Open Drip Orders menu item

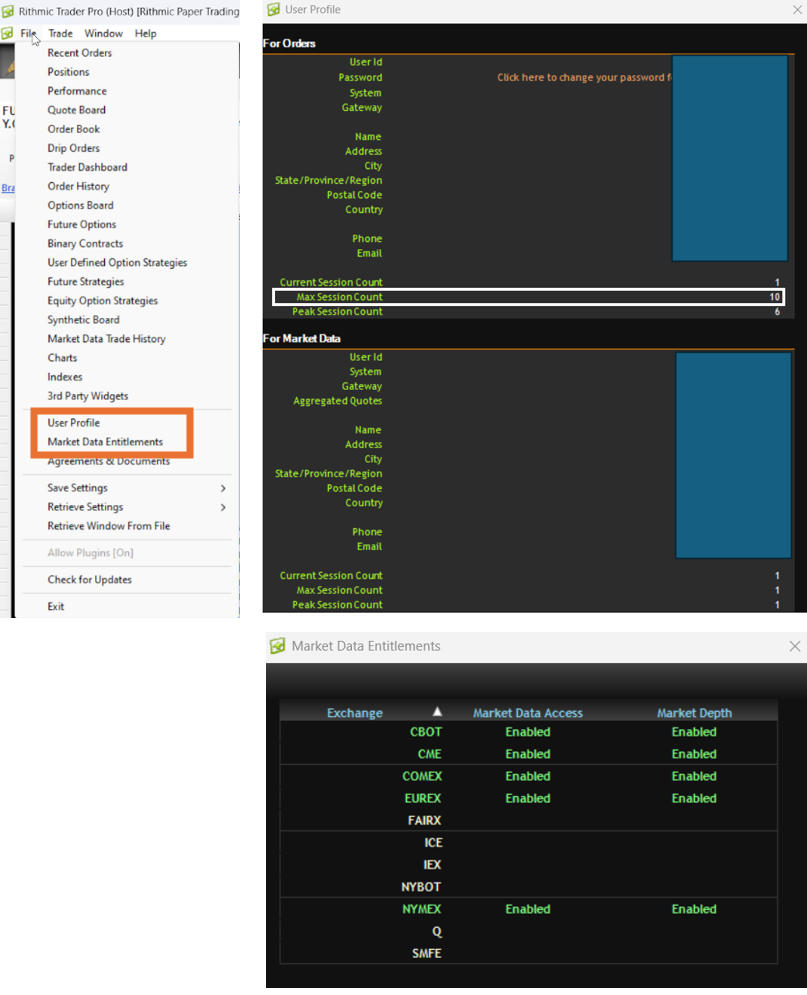[x=74, y=148]
